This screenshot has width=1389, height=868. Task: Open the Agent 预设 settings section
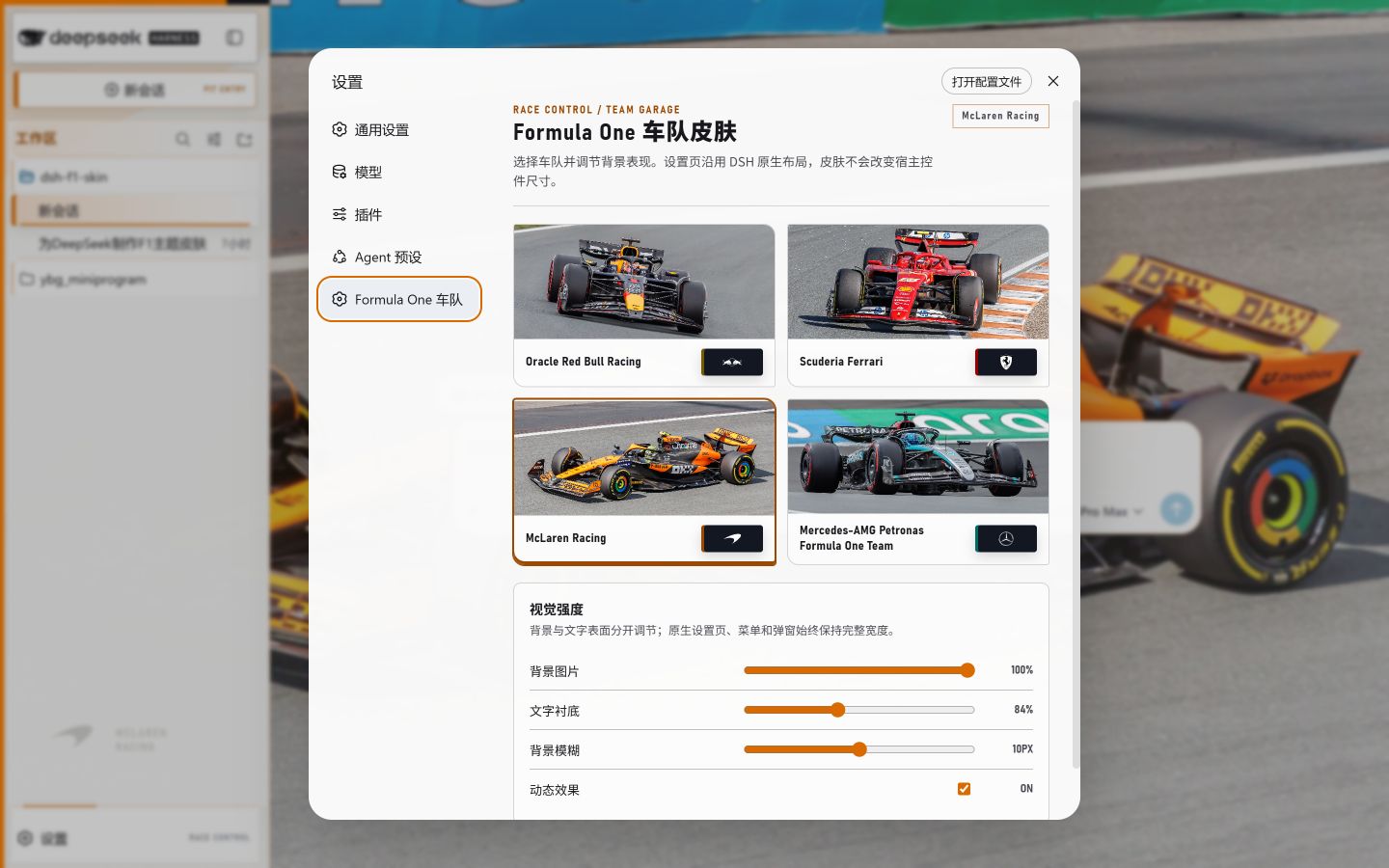pos(399,257)
